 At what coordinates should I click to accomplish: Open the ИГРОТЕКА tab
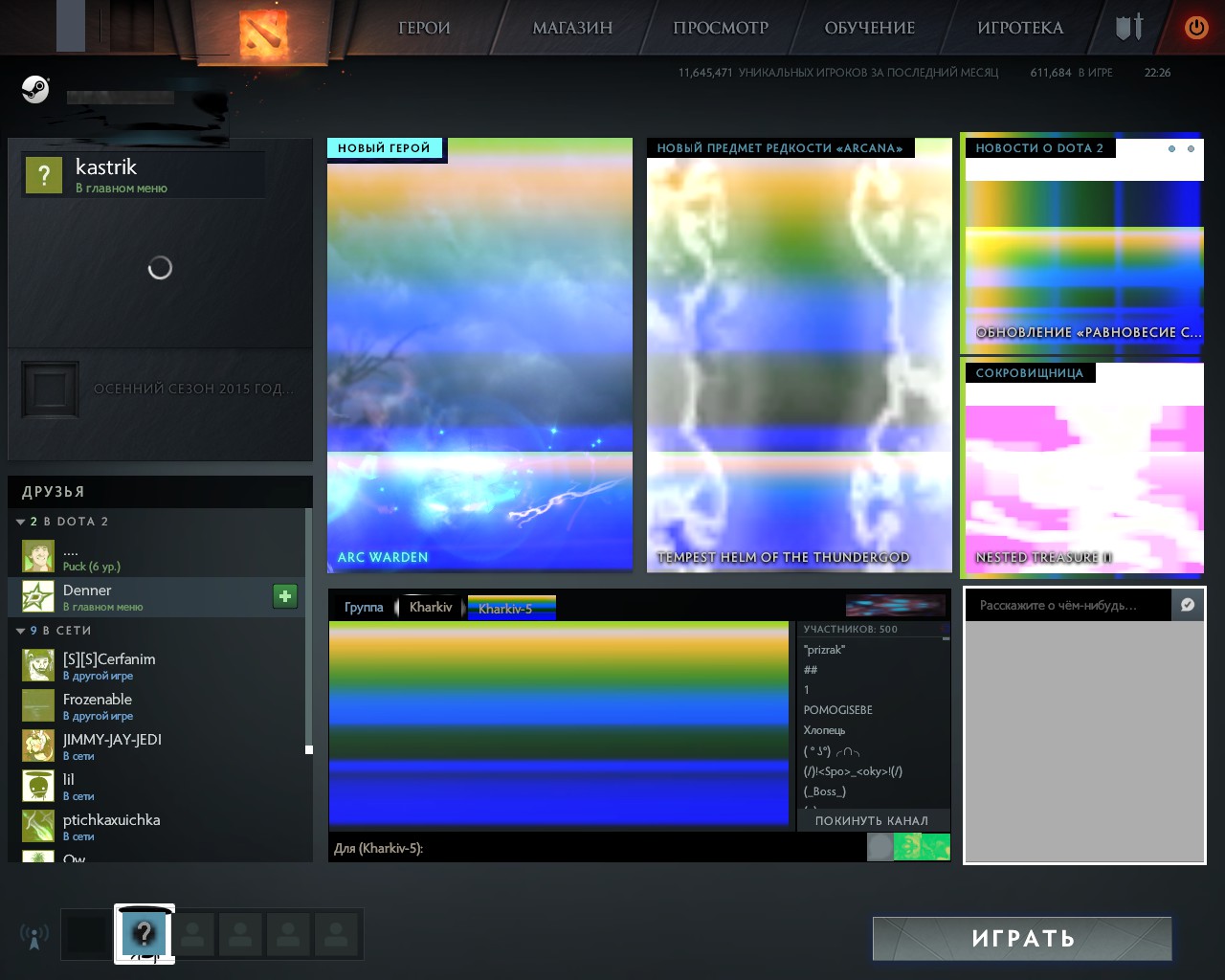(1020, 28)
